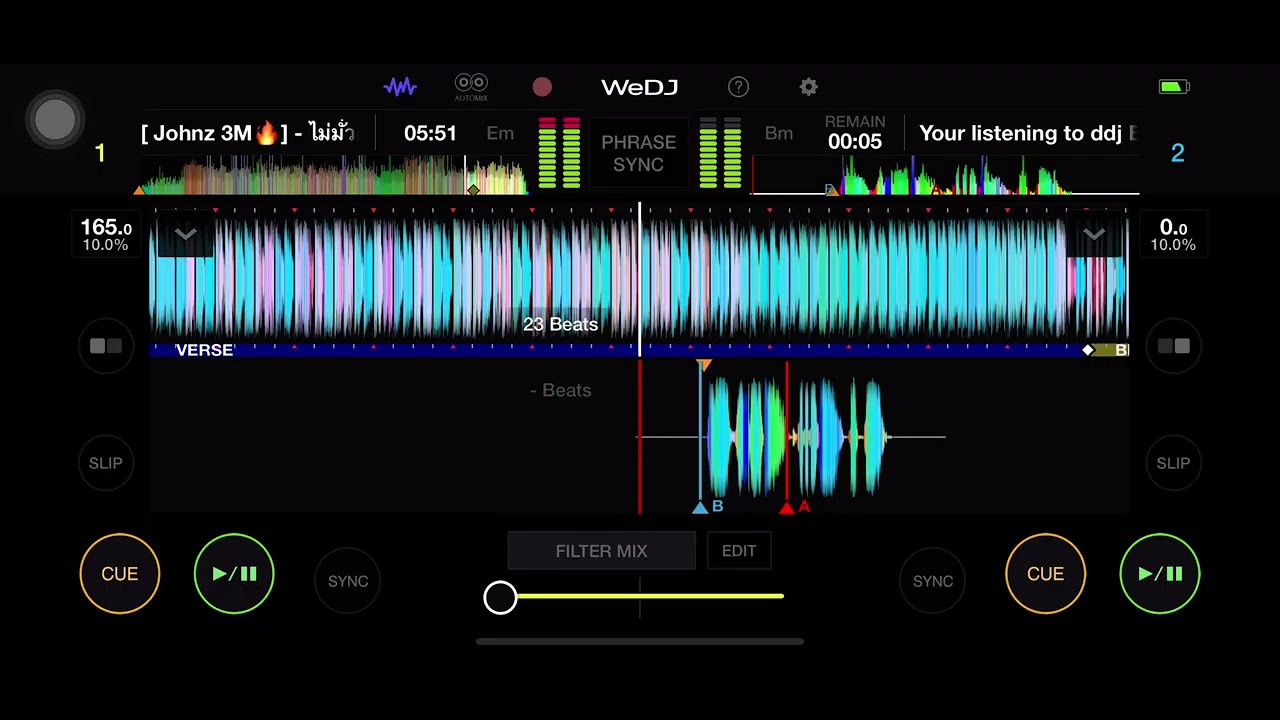Play or pause deck 2
Screen dimensions: 1280x720
click(1160, 574)
